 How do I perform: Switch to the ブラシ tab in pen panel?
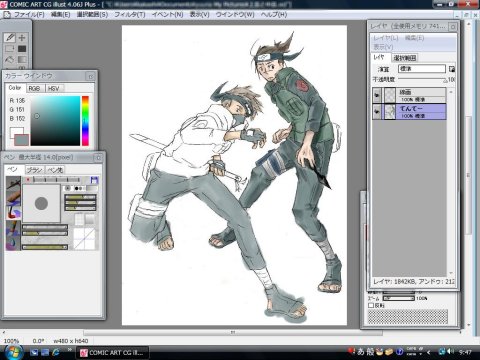[x=34, y=170]
